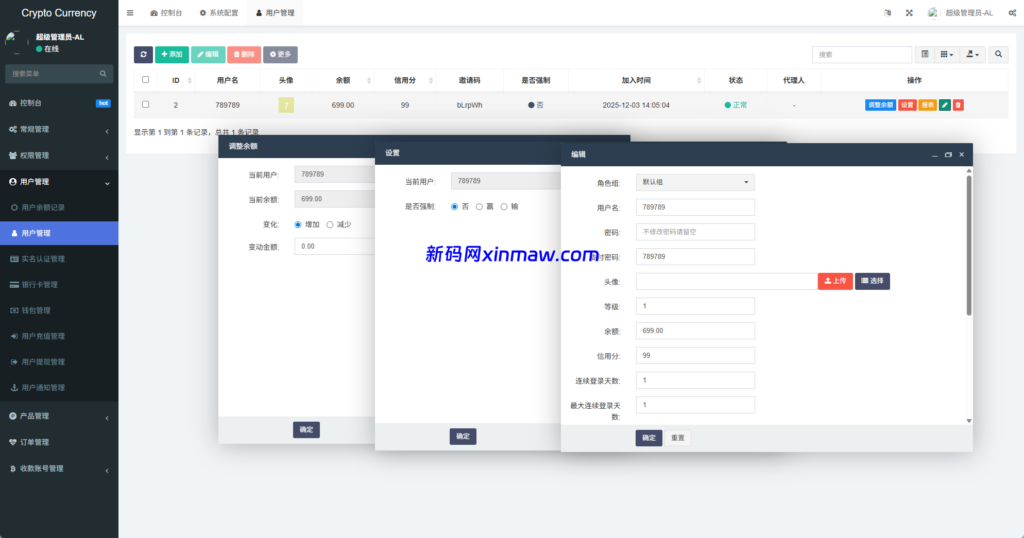Sort the table by 余额 column

pos(343,80)
